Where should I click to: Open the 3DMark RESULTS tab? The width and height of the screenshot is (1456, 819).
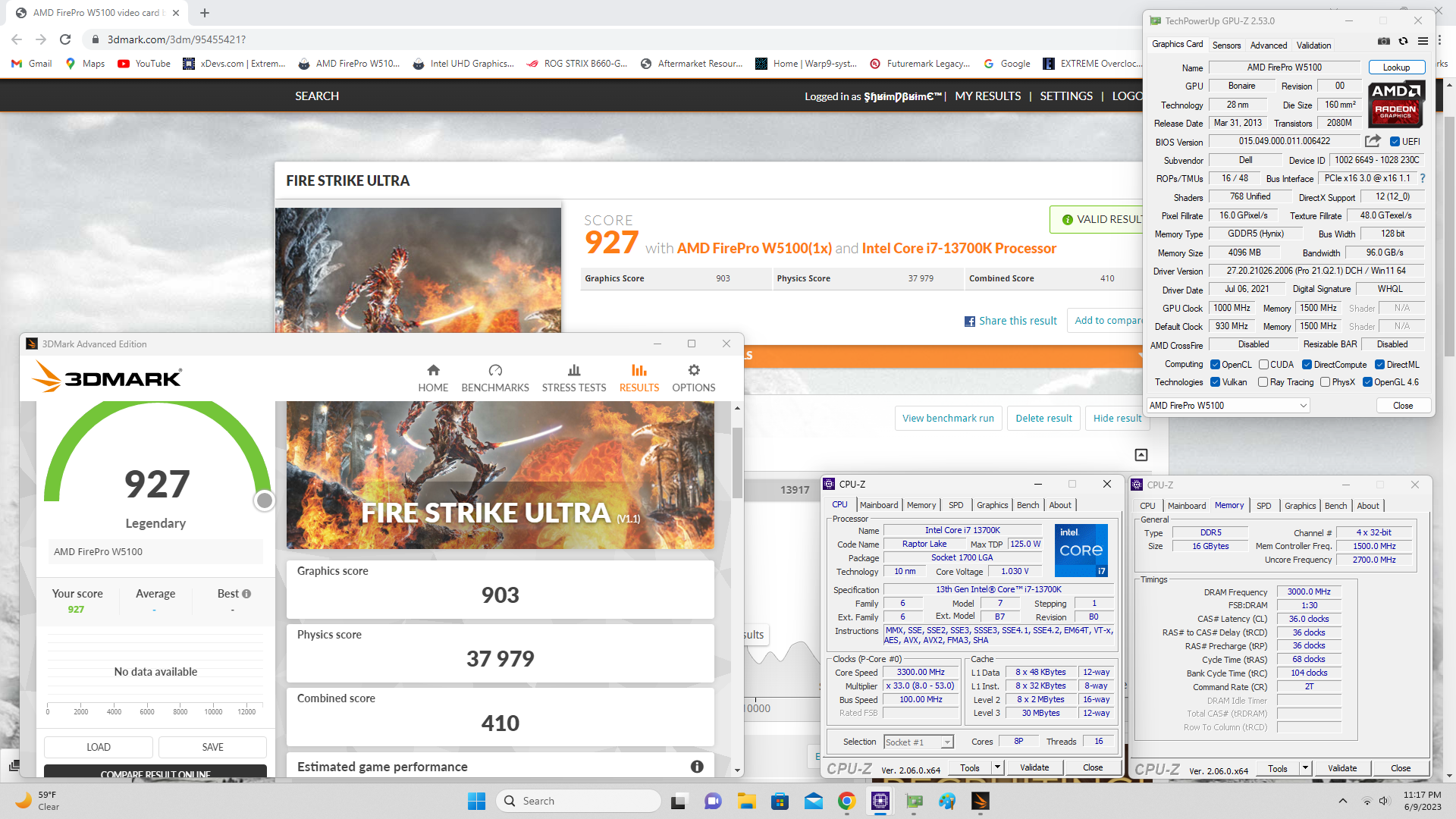(639, 378)
